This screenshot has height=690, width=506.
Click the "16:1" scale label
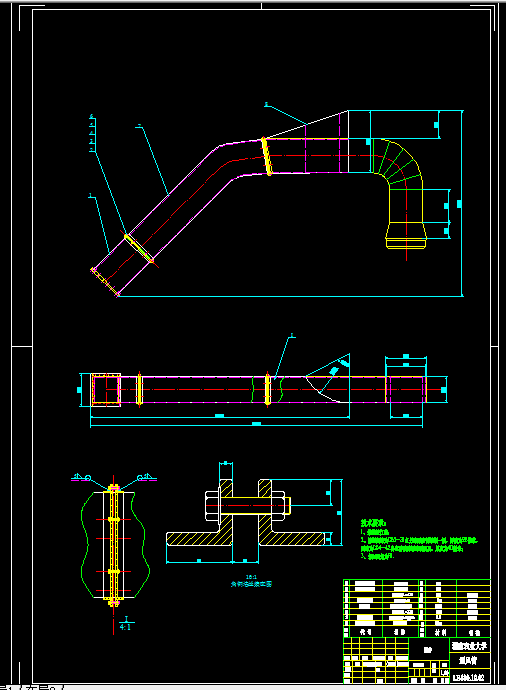251,577
